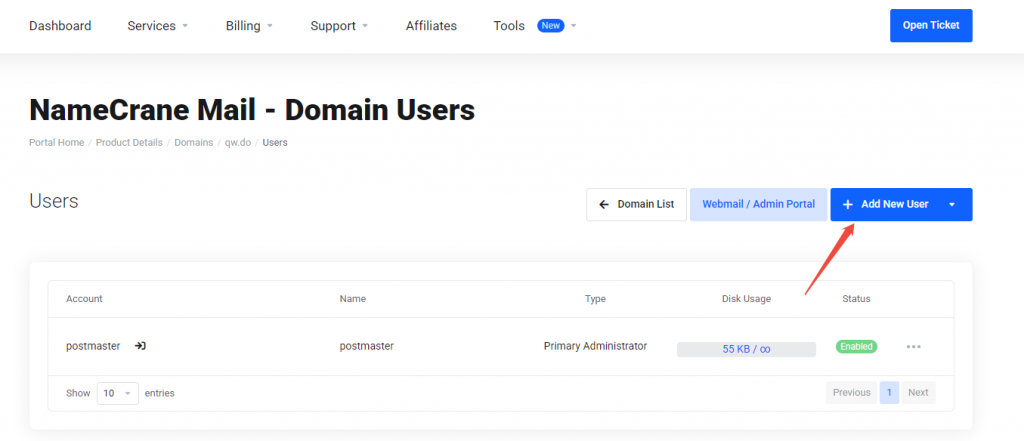Go to the Dashboard page

[60, 26]
